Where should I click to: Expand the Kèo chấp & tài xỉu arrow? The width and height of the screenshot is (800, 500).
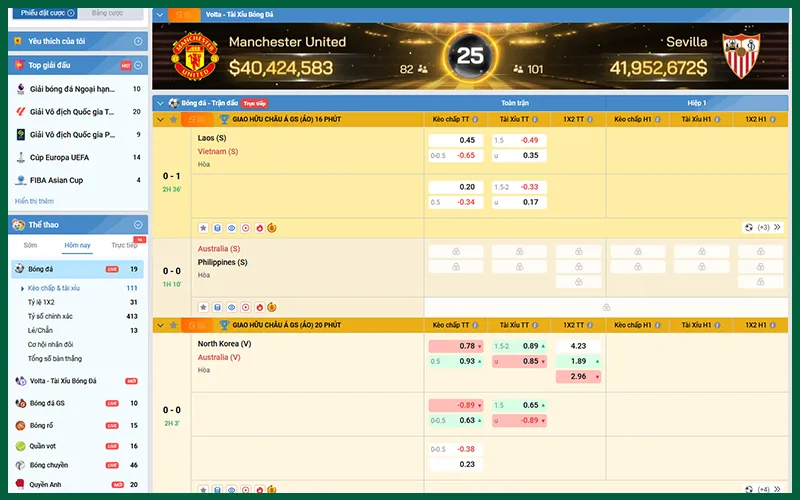[x=22, y=288]
